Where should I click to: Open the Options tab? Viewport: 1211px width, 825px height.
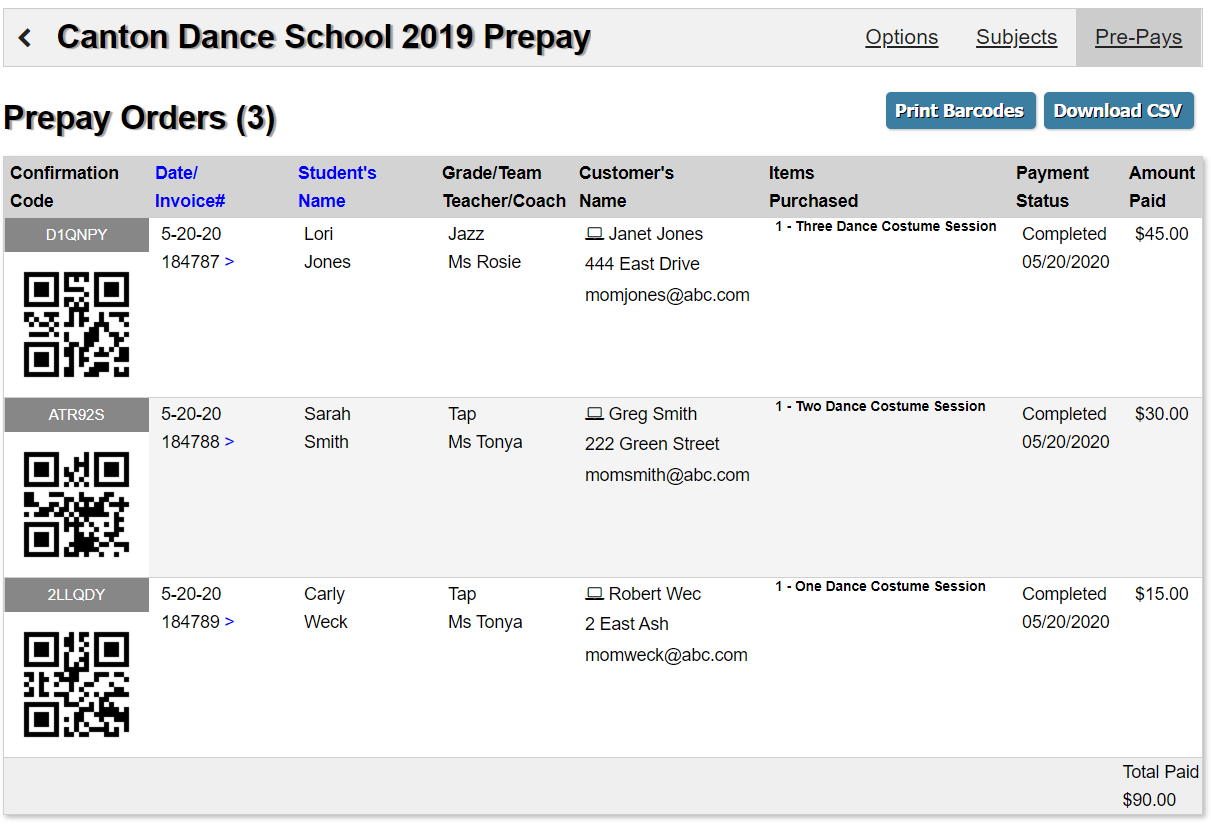pyautogui.click(x=901, y=38)
